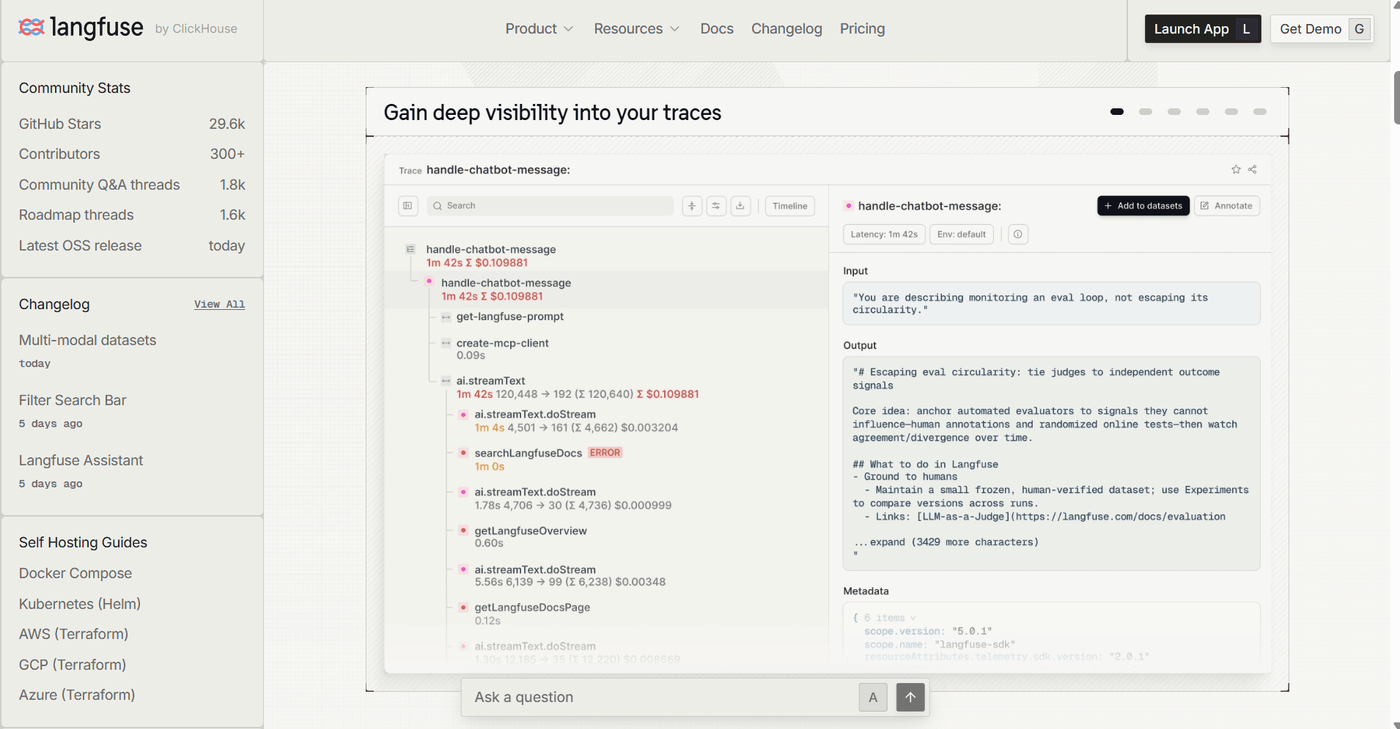Viewport: 1400px width, 729px height.
Task: Open the Docker Compose self-hosting guide
Action: pos(75,573)
